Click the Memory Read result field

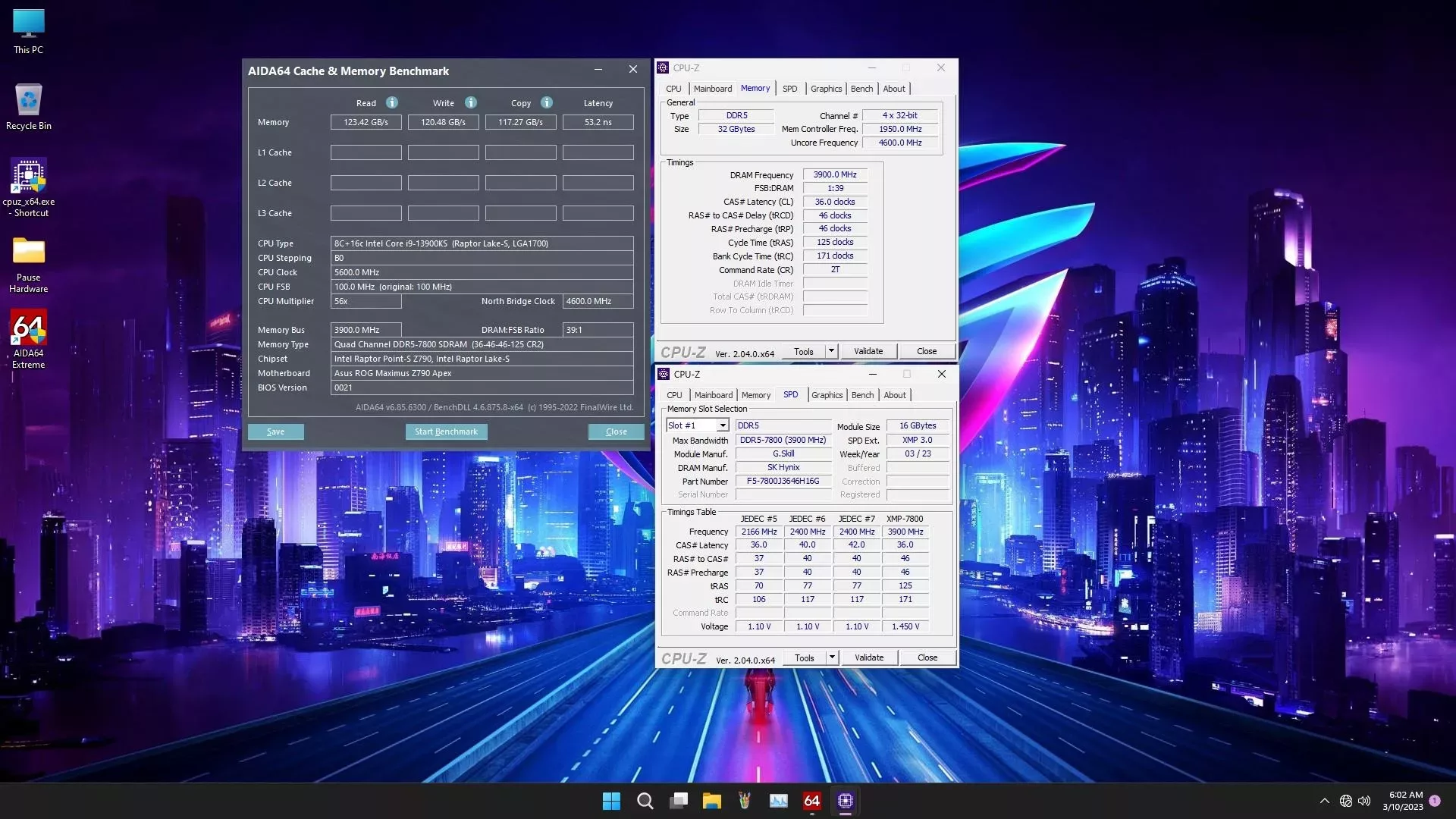(366, 122)
